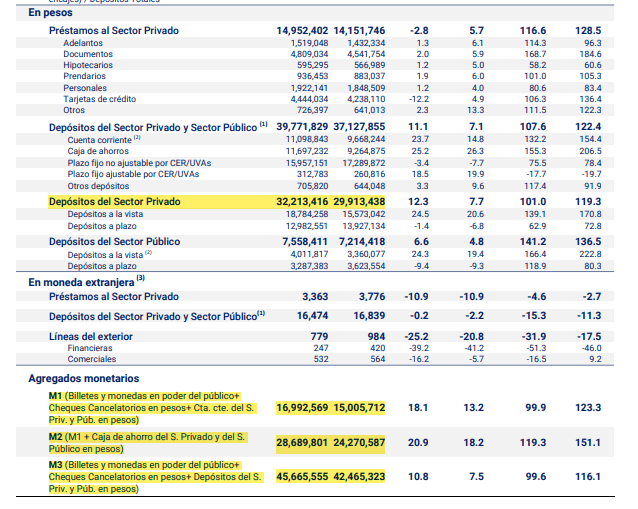Click the 'Agregados monetarios' heading

click(83, 379)
